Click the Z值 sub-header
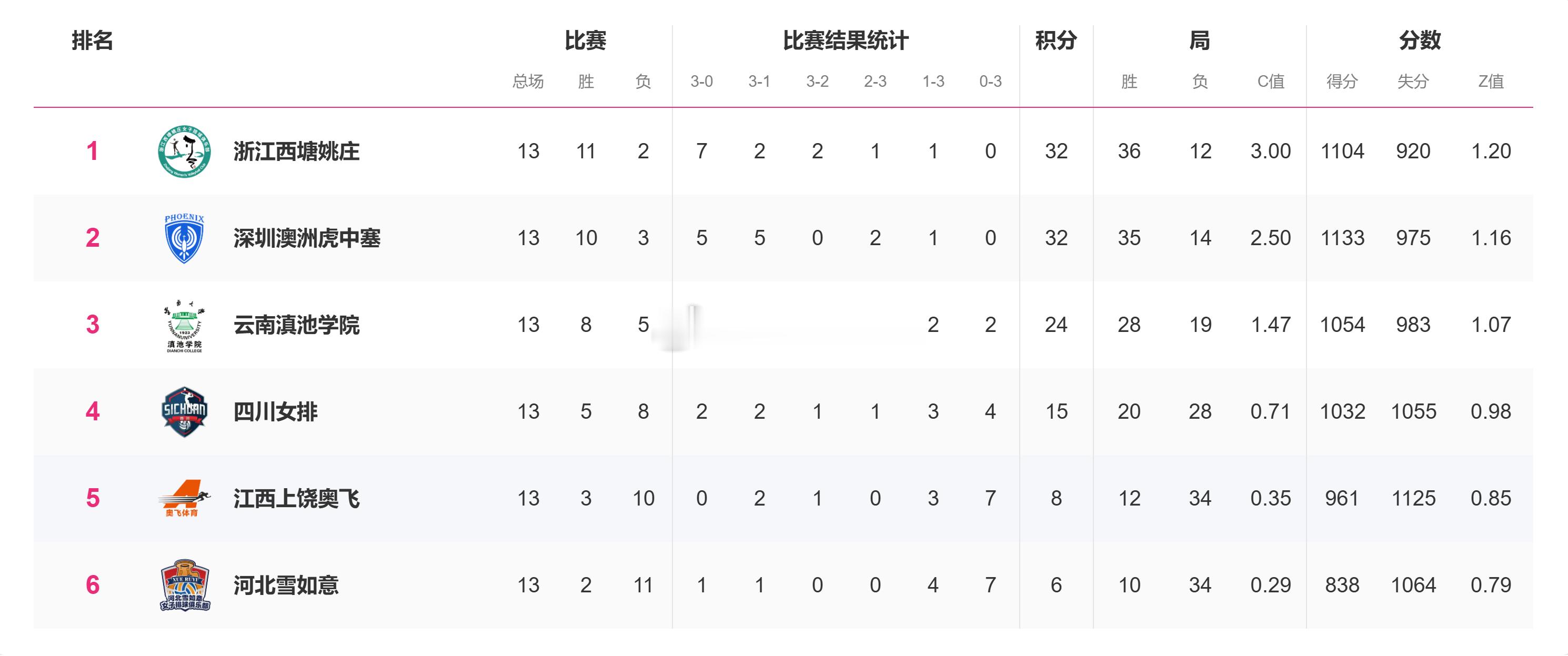 (x=1491, y=82)
